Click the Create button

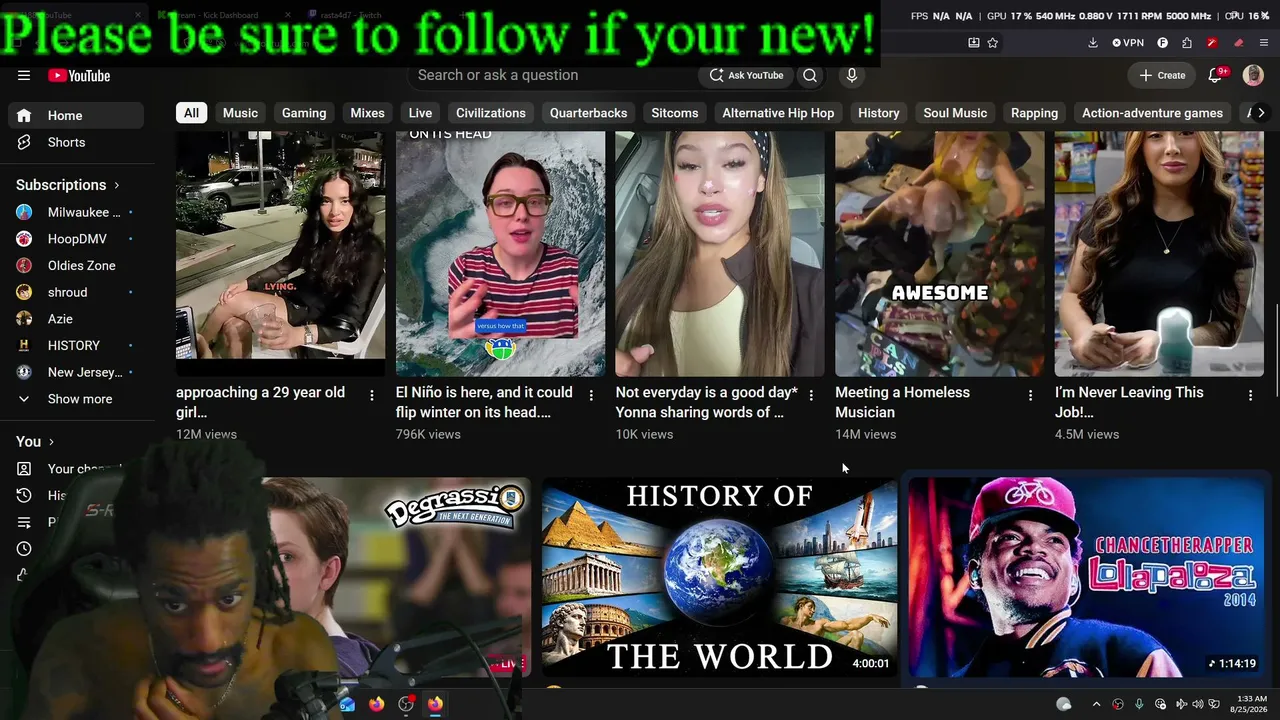(x=1162, y=75)
